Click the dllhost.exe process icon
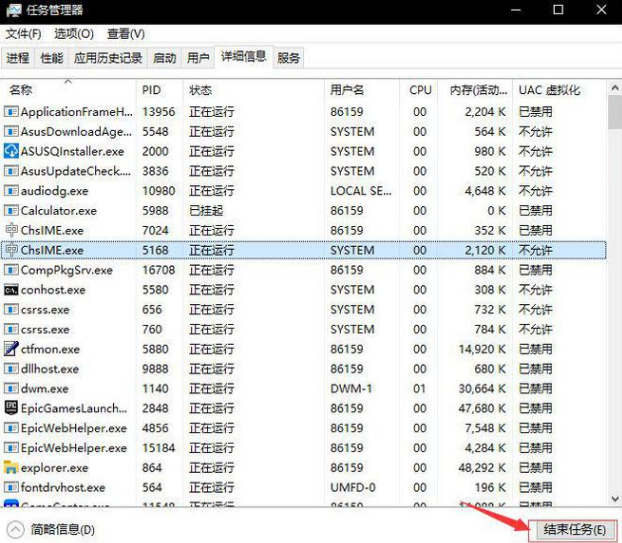Screen dimensions: 622x543 tap(11, 369)
